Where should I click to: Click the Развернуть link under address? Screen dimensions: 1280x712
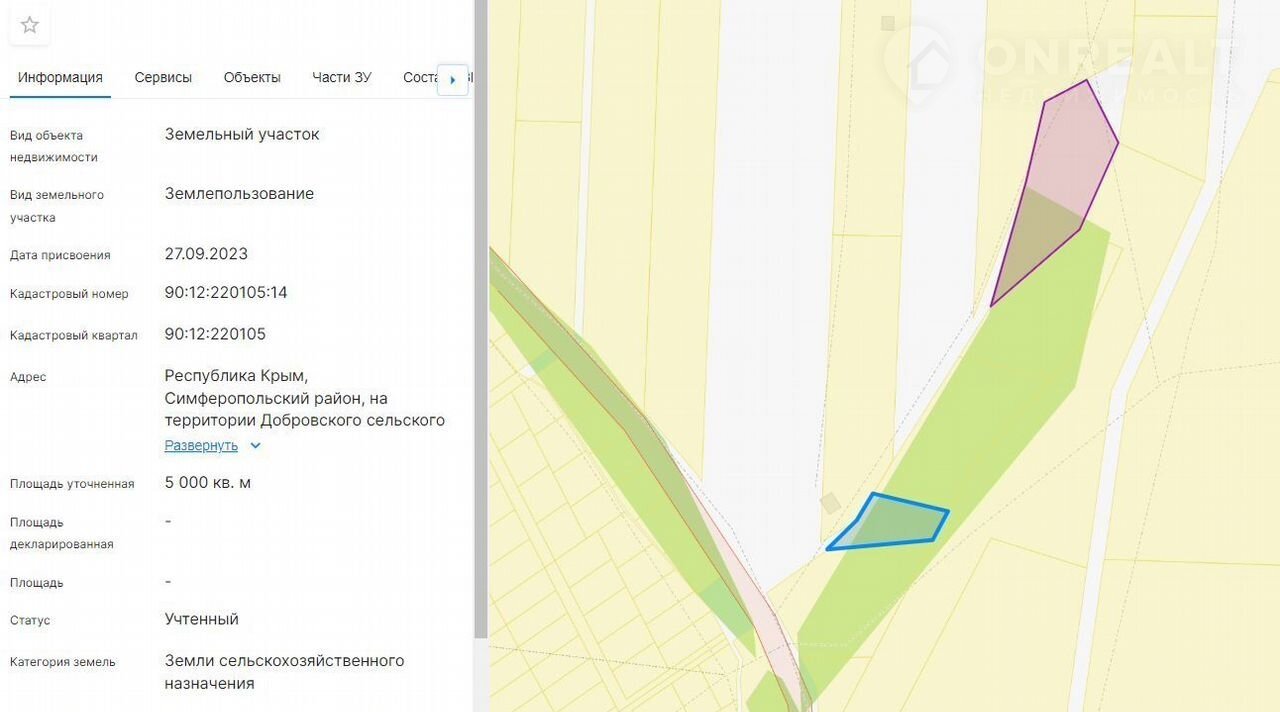pos(201,446)
